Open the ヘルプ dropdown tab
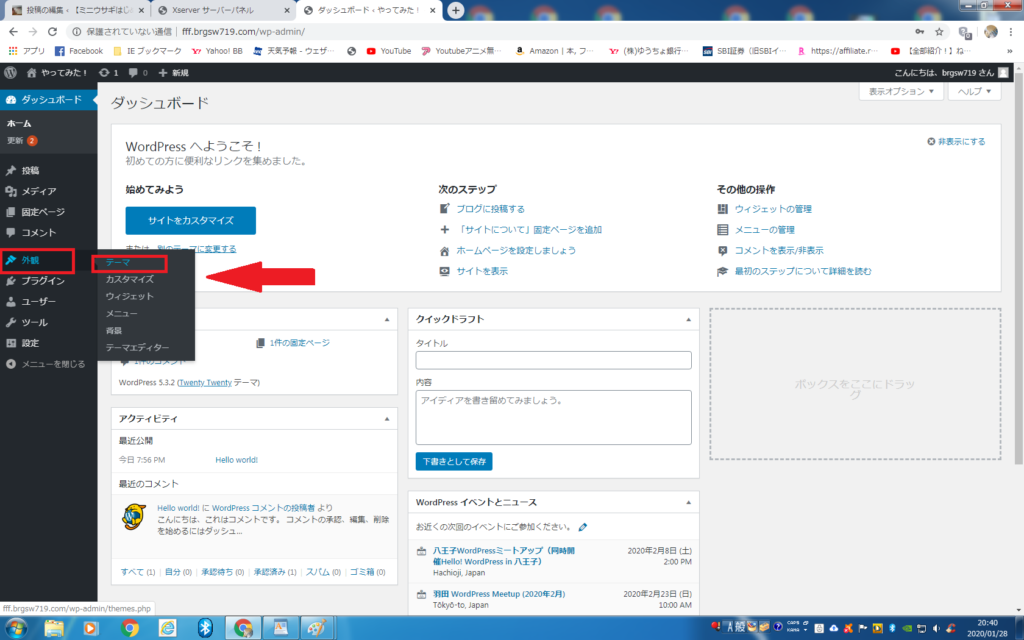The width and height of the screenshot is (1024, 640). pyautogui.click(x=975, y=91)
